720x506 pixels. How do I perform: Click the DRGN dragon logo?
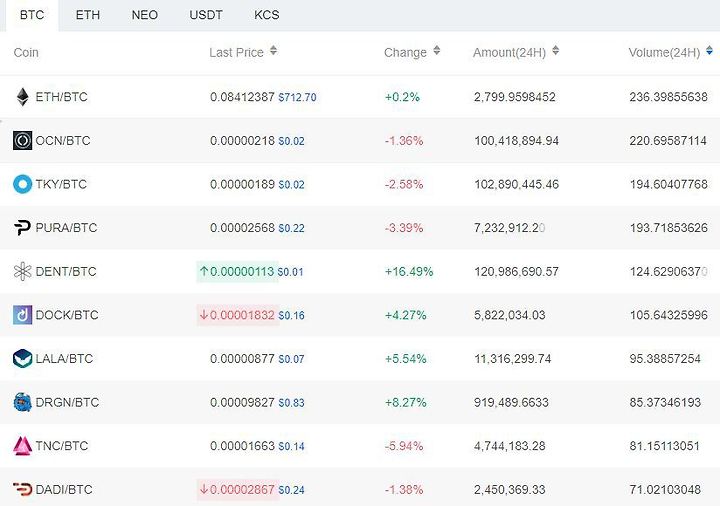point(22,402)
